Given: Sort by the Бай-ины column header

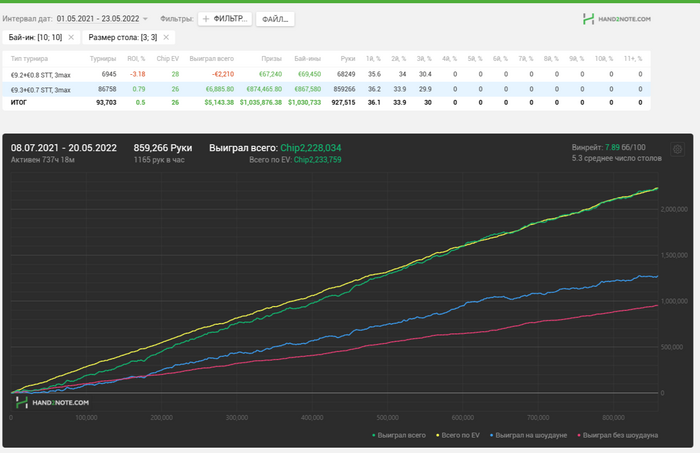Looking at the screenshot, I should [308, 58].
